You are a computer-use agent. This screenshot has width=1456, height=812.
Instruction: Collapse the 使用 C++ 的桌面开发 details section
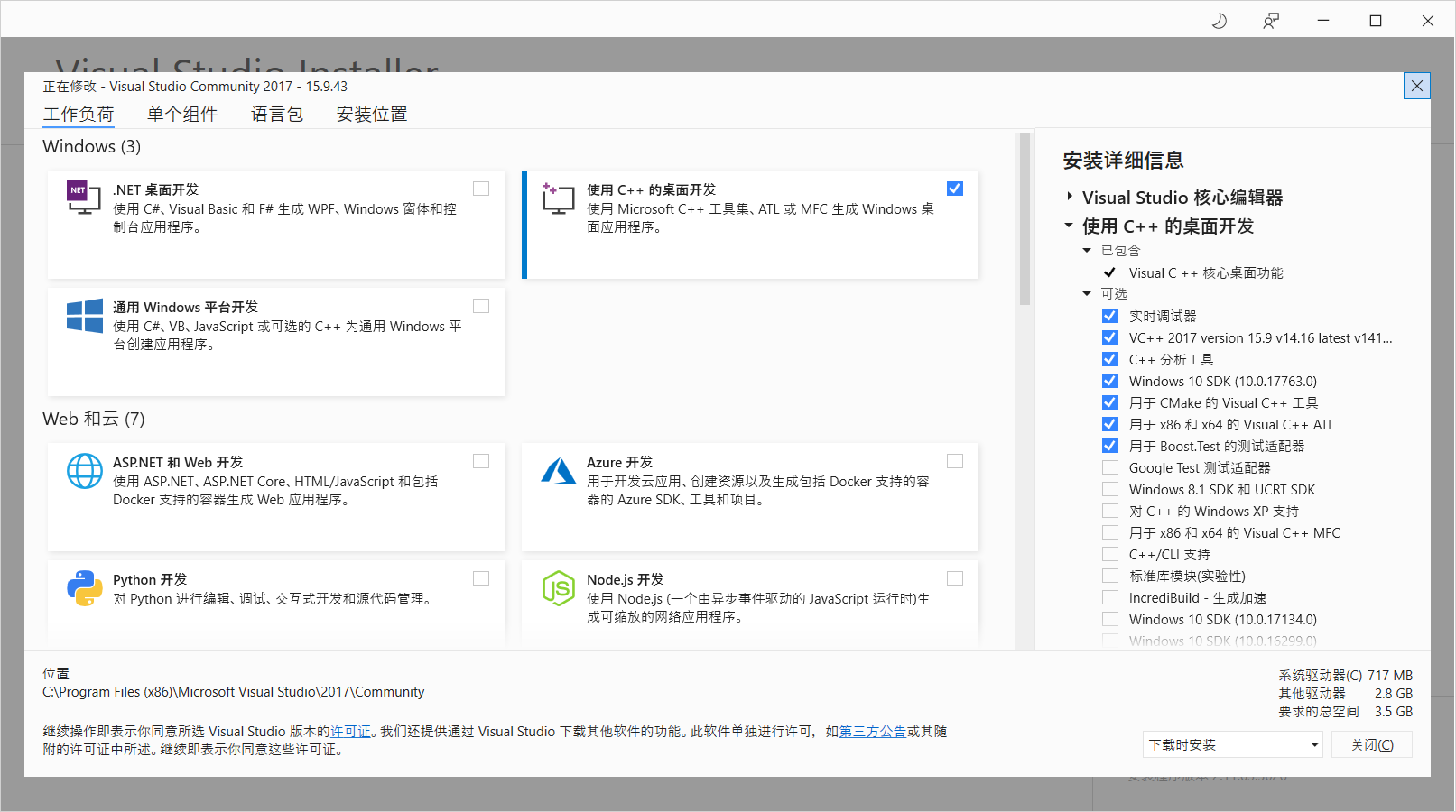[x=1069, y=226]
